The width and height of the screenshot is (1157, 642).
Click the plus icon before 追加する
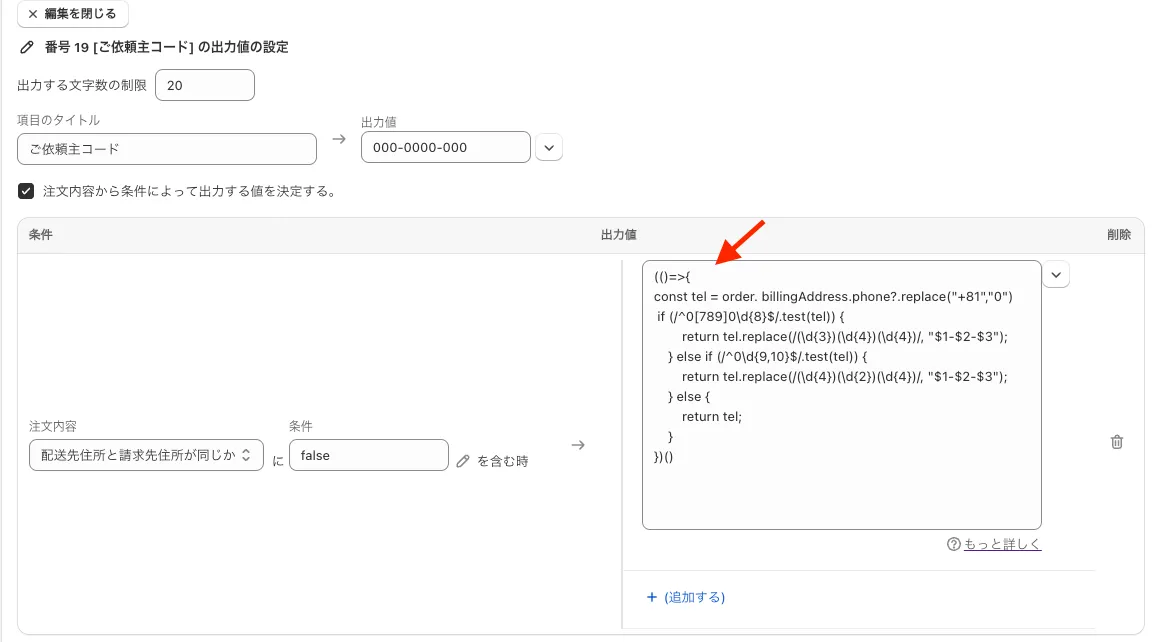[652, 597]
